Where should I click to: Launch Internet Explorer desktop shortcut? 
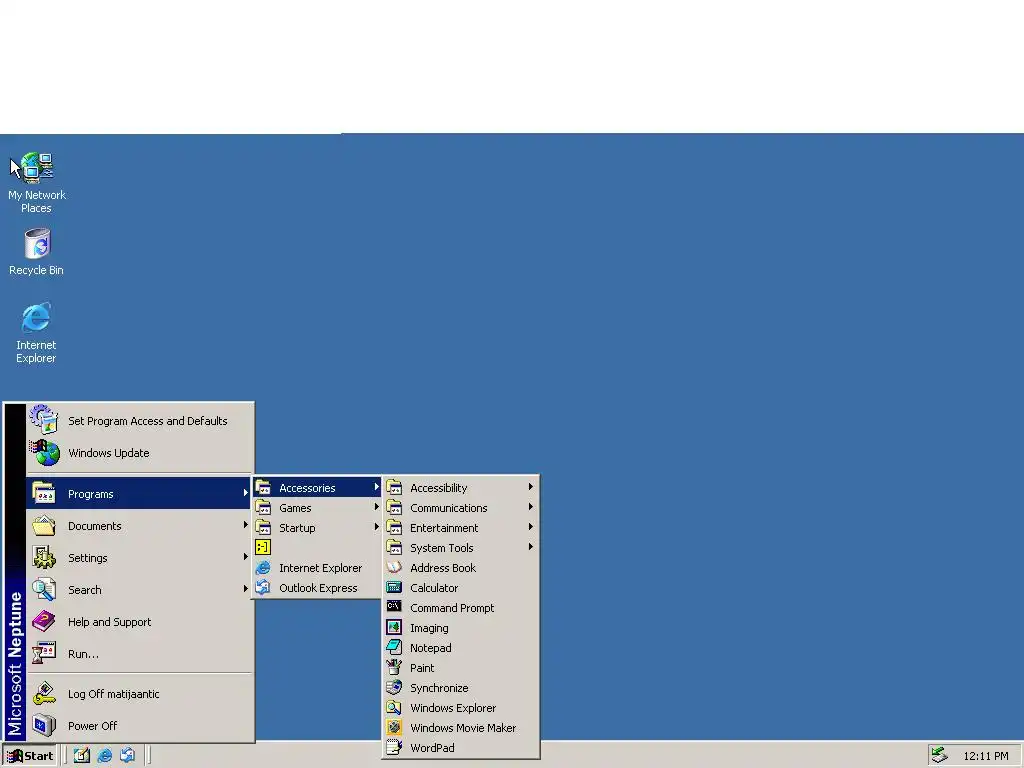(x=36, y=333)
